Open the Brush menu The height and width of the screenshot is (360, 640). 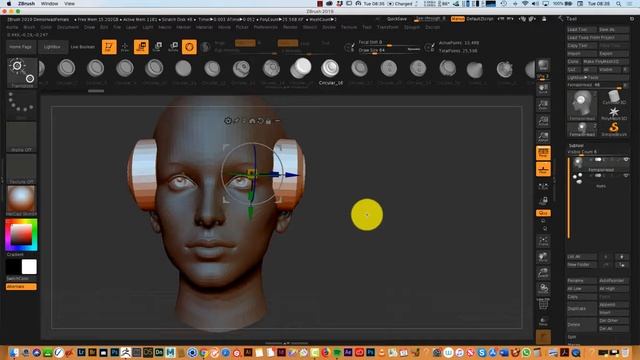(29, 27)
